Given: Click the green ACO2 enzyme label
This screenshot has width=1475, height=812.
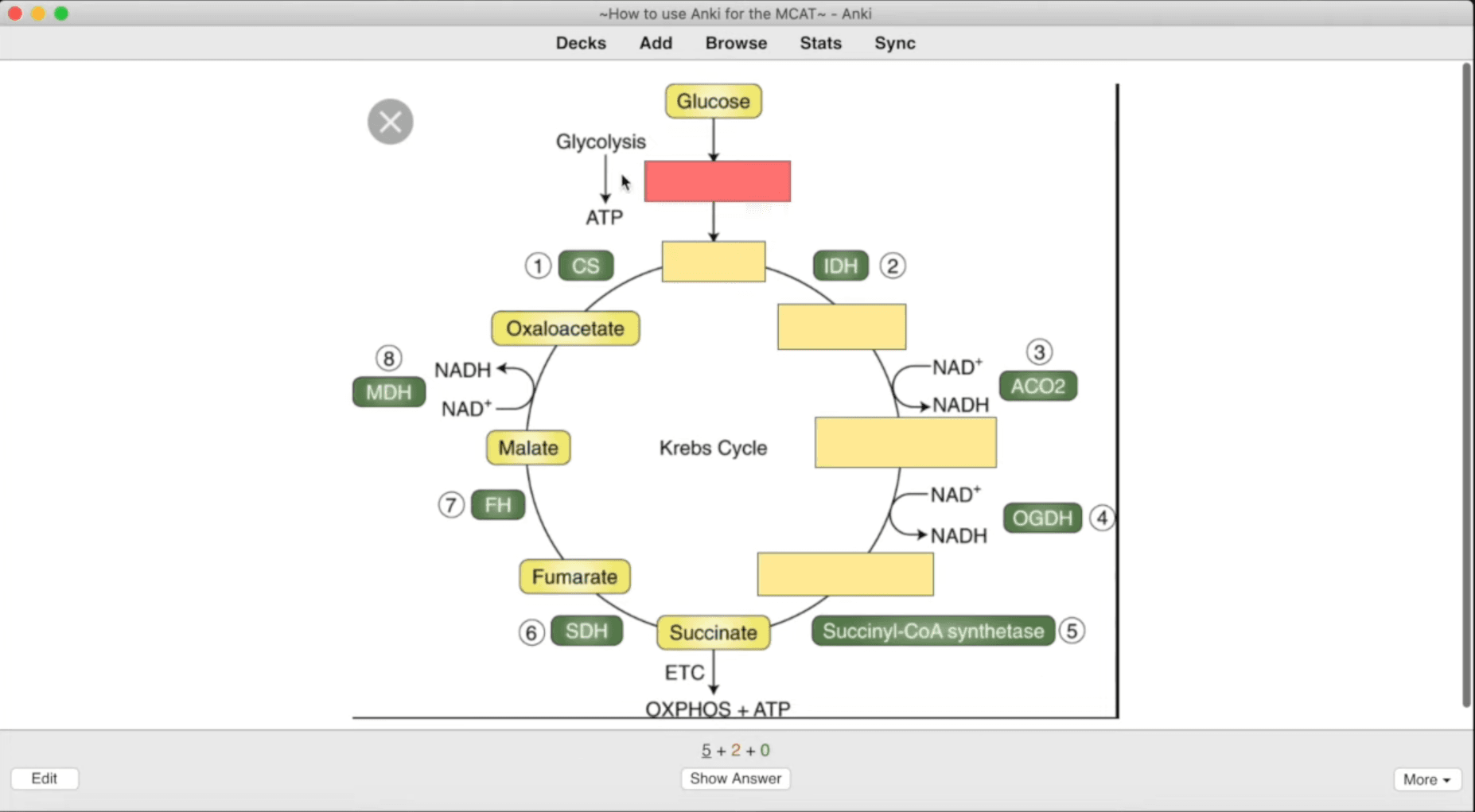Looking at the screenshot, I should point(1038,386).
